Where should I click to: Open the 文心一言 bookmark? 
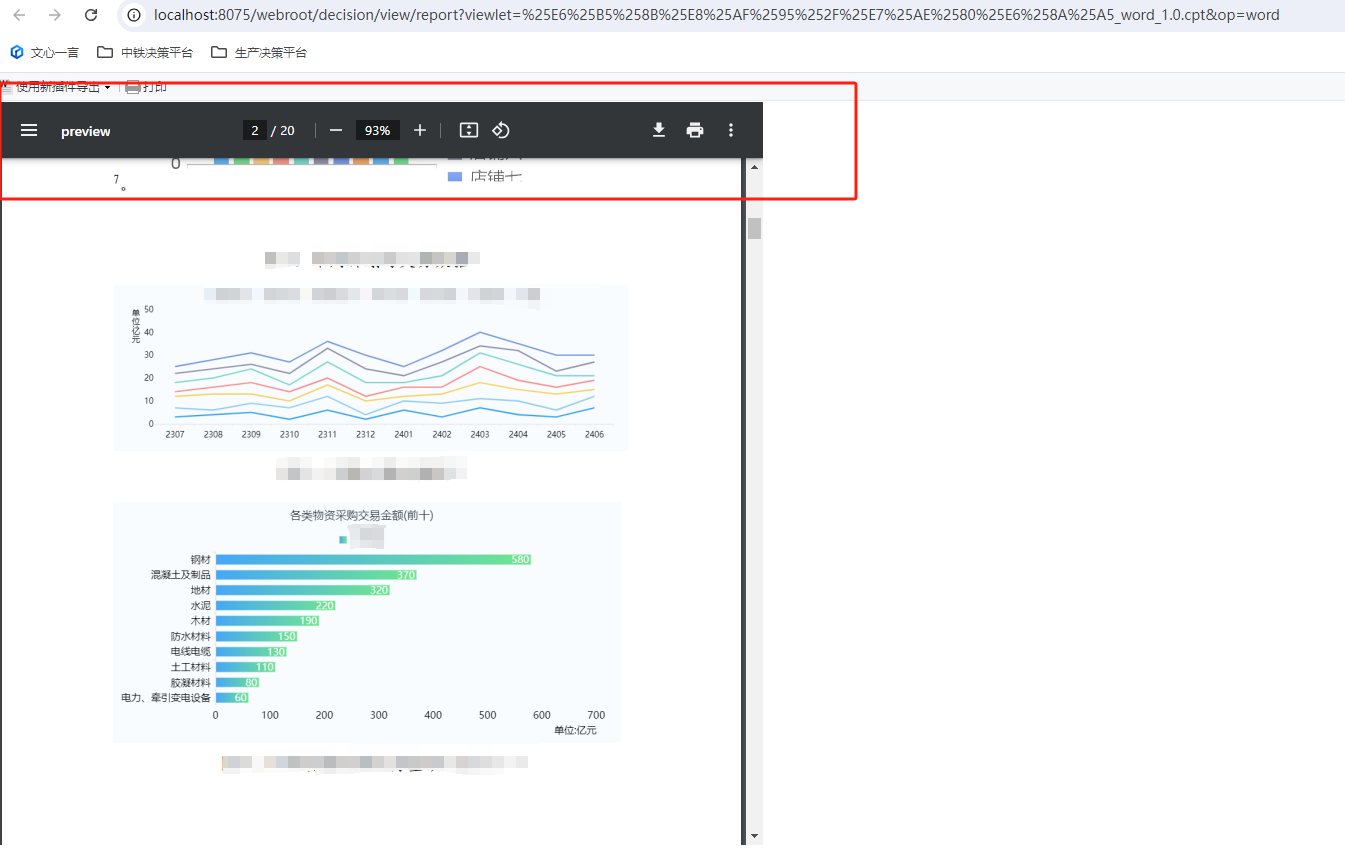[45, 52]
